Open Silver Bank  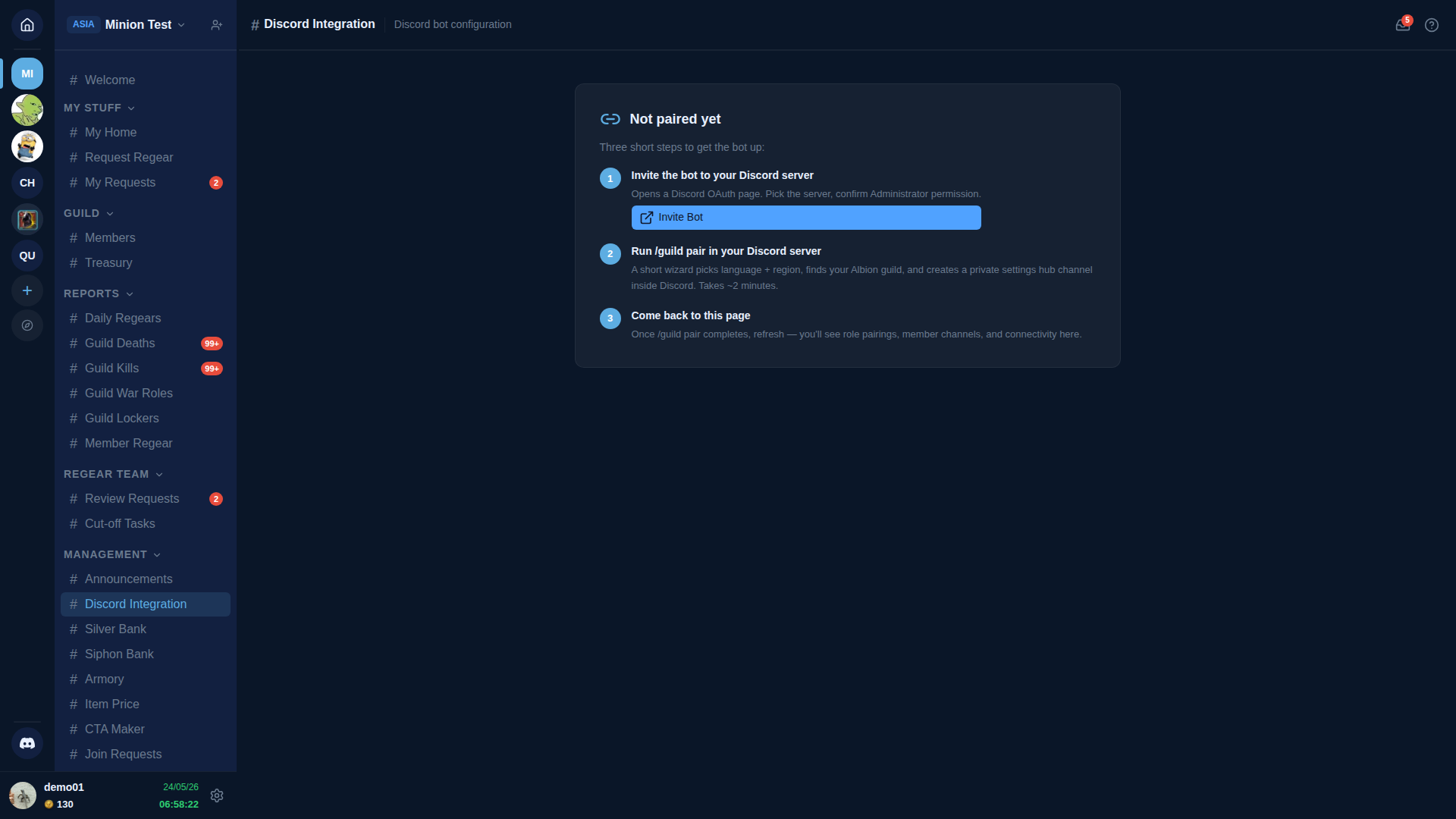(x=146, y=629)
